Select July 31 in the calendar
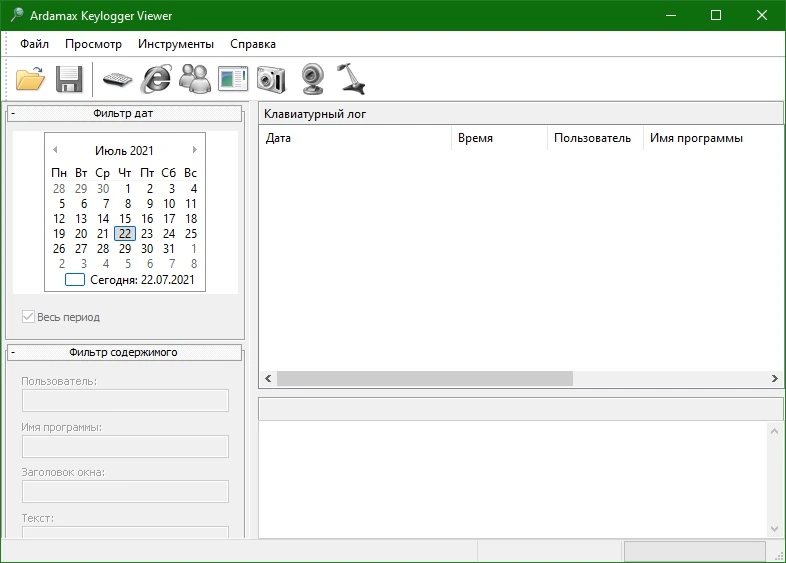Viewport: 786px width, 563px height. coord(169,249)
